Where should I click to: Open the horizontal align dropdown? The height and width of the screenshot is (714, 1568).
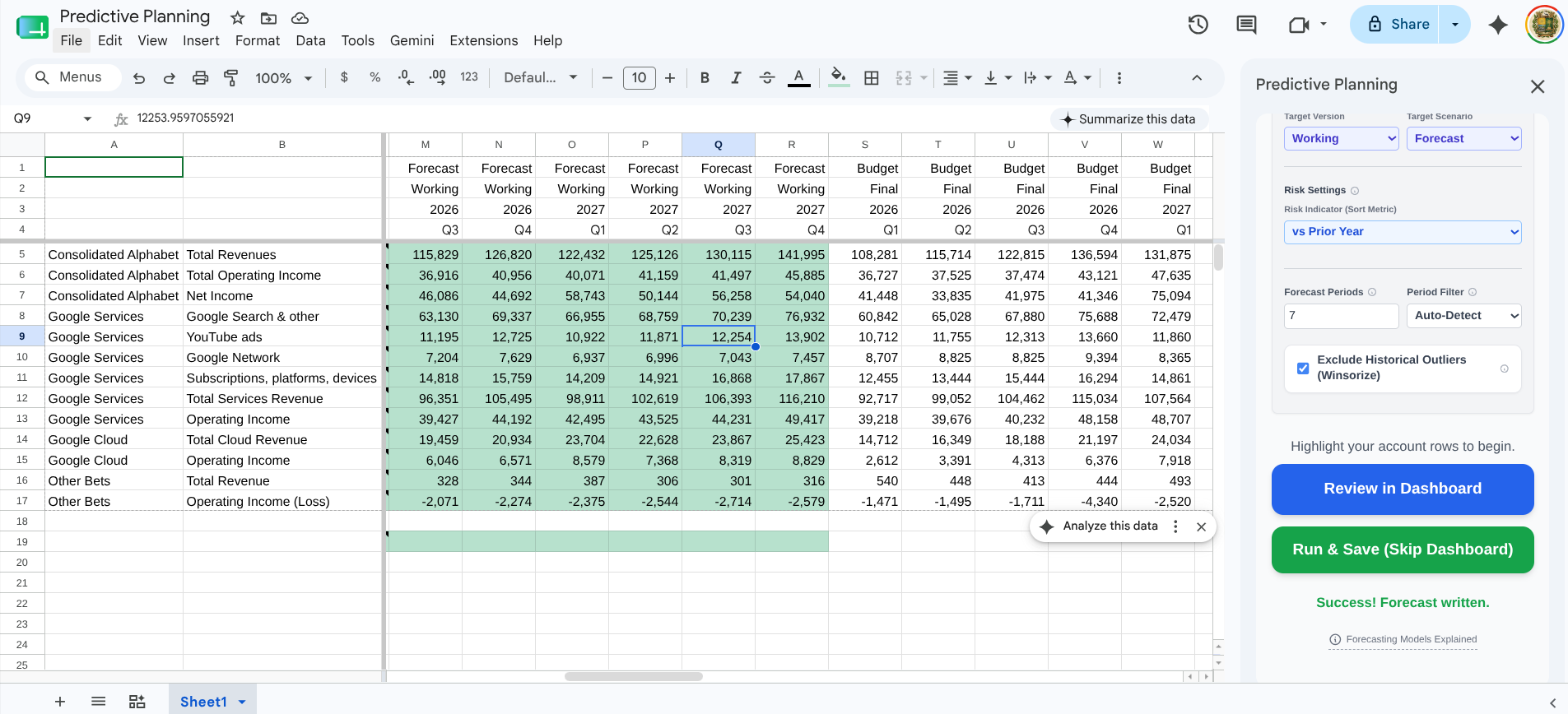click(x=957, y=77)
